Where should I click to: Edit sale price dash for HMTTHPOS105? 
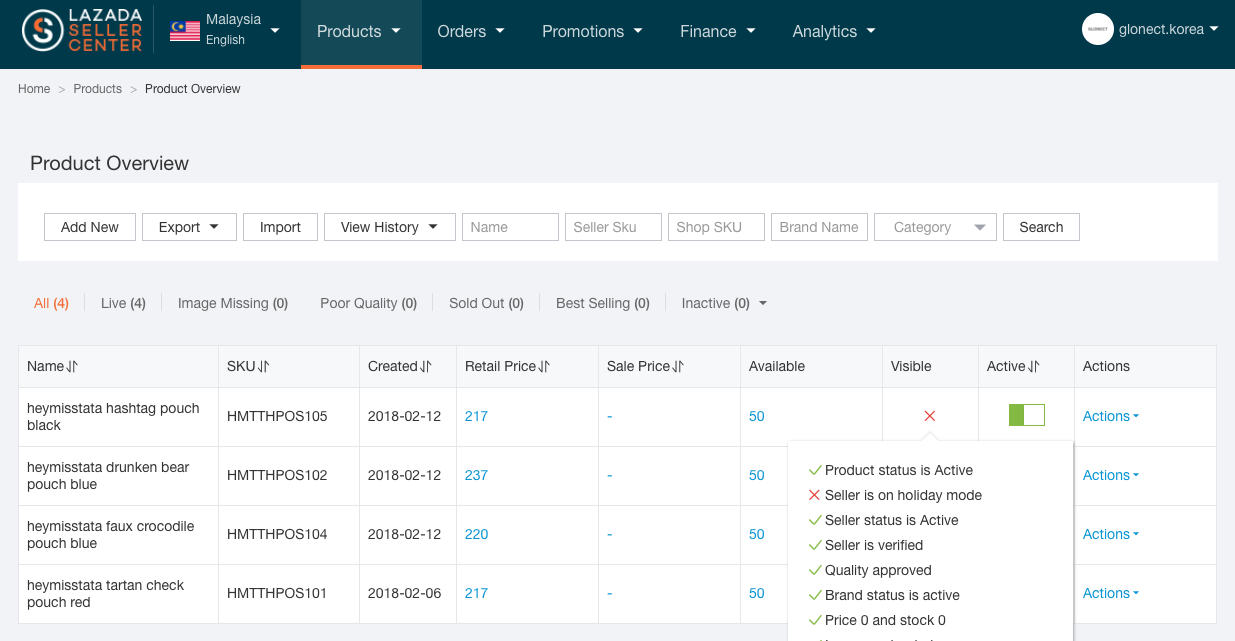(x=610, y=416)
